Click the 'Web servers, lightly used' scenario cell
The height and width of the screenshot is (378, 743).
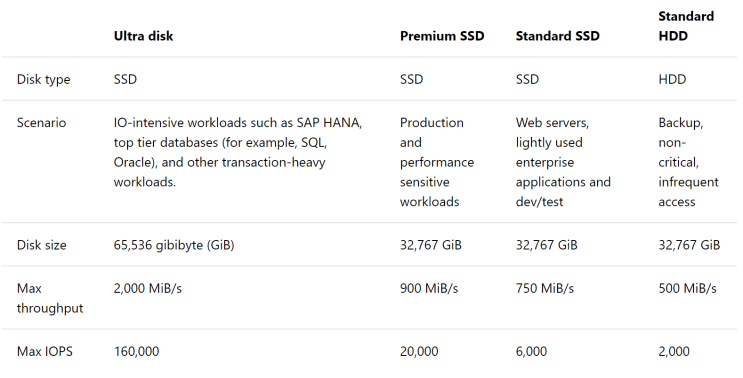(563, 162)
